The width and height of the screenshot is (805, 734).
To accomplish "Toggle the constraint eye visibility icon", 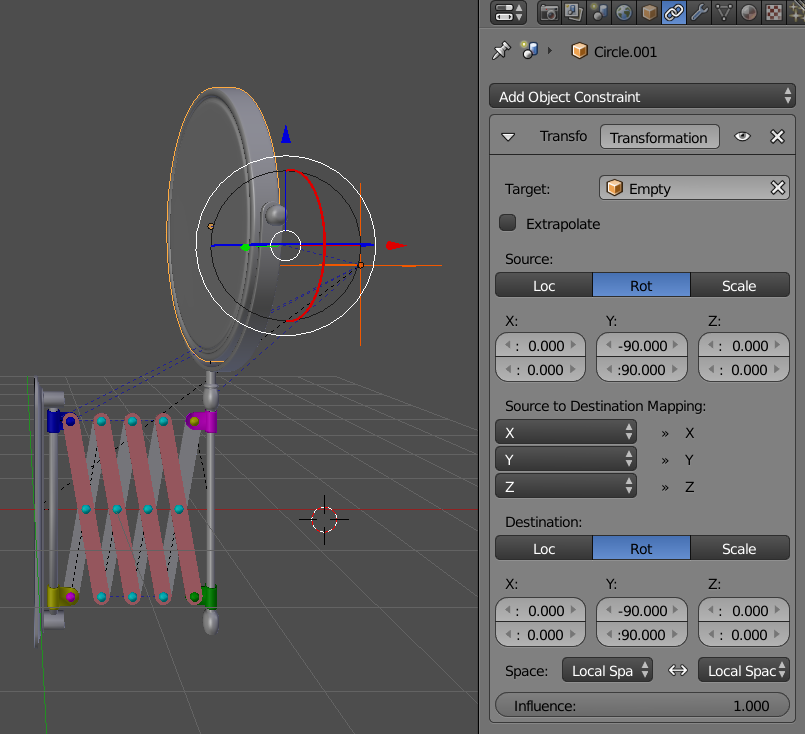I will (742, 136).
